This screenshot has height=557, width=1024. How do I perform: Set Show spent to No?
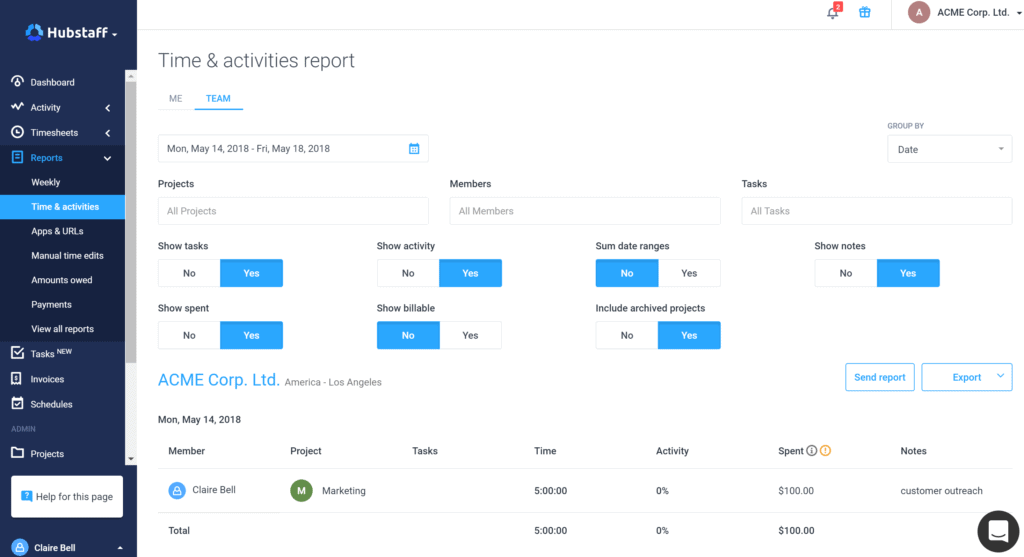tap(189, 335)
